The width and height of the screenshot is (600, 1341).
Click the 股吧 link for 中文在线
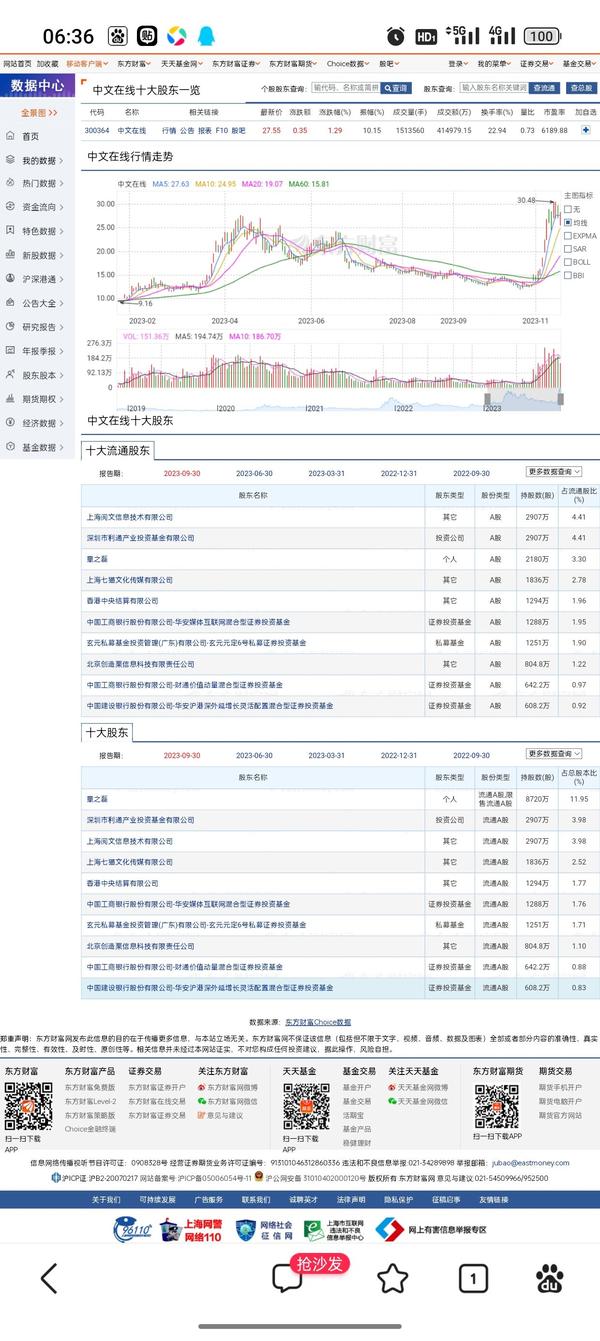(238, 131)
